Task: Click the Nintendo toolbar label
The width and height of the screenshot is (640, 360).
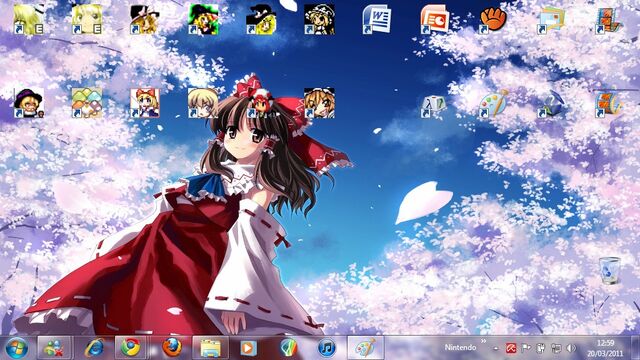Action: (460, 347)
